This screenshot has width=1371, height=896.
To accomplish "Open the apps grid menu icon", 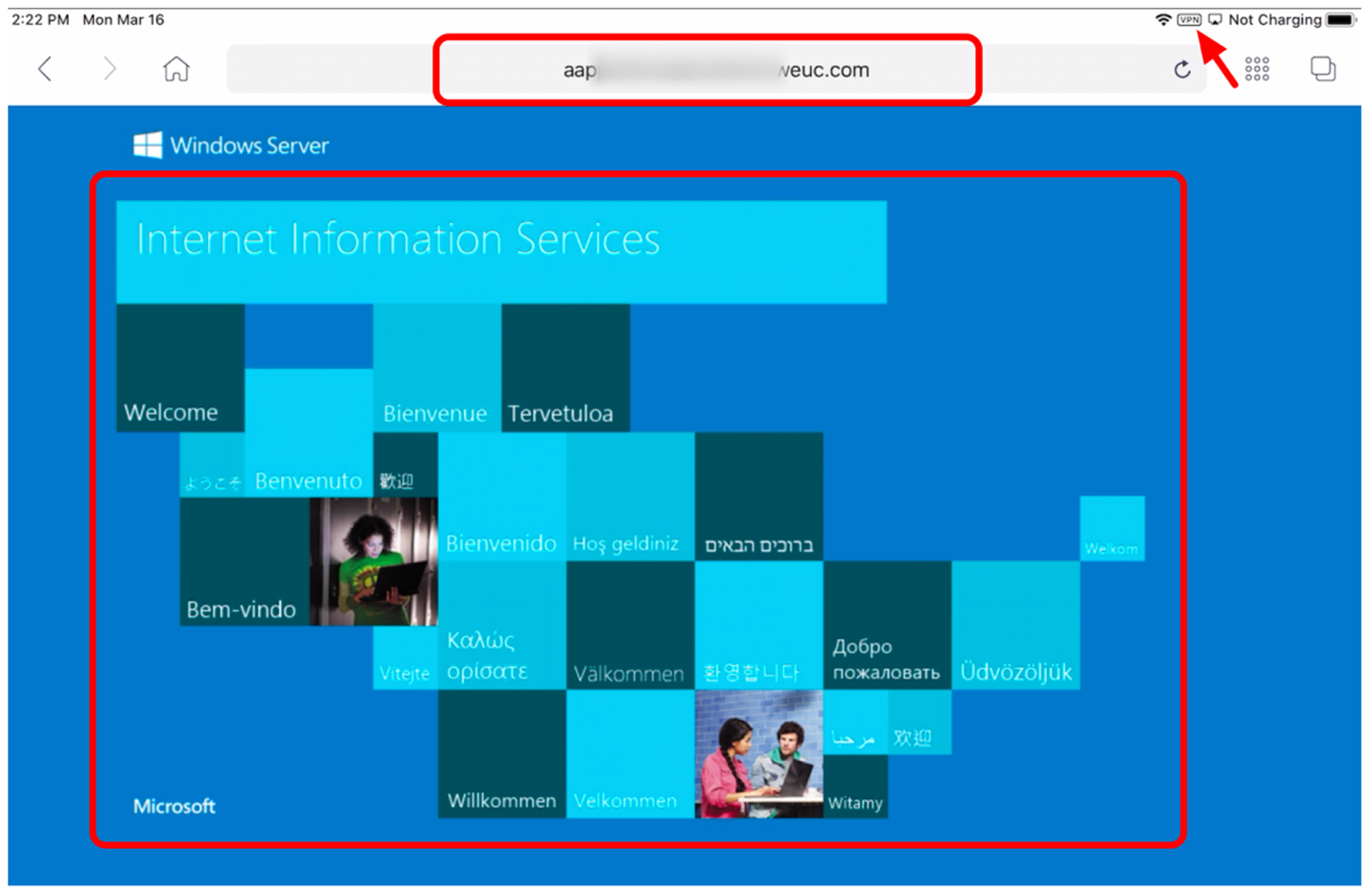I will (x=1257, y=69).
